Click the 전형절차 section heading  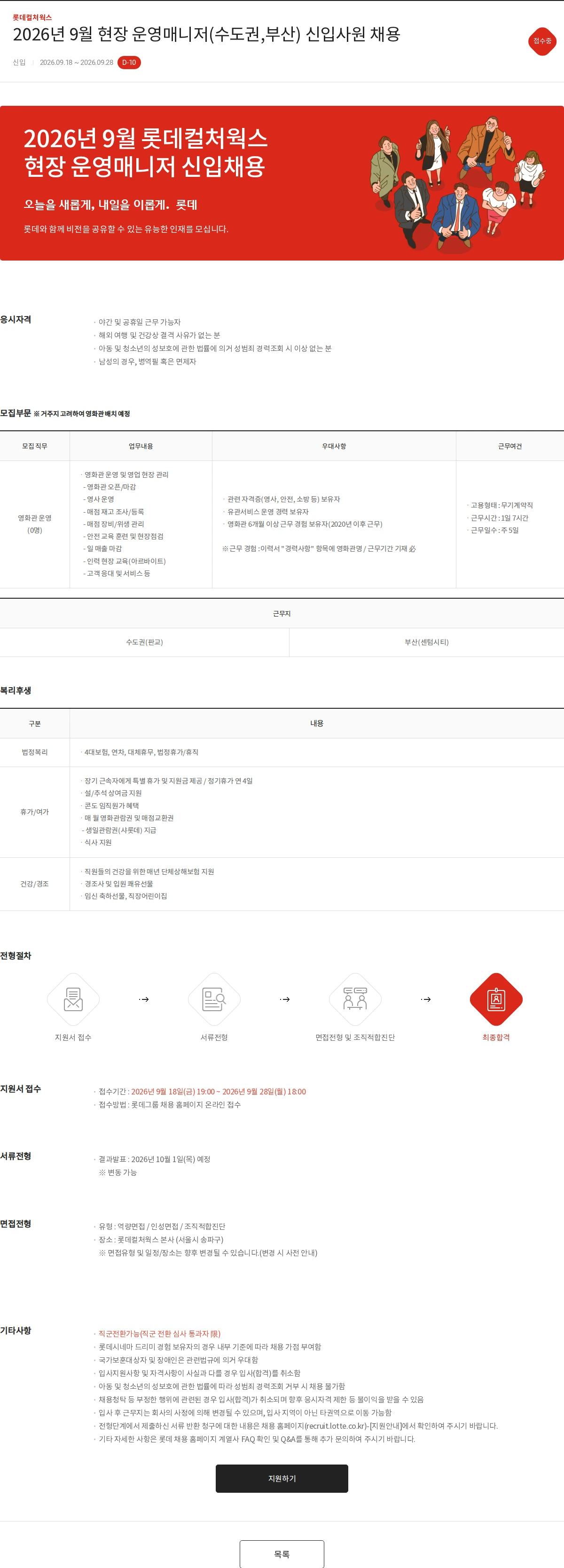pos(16,956)
